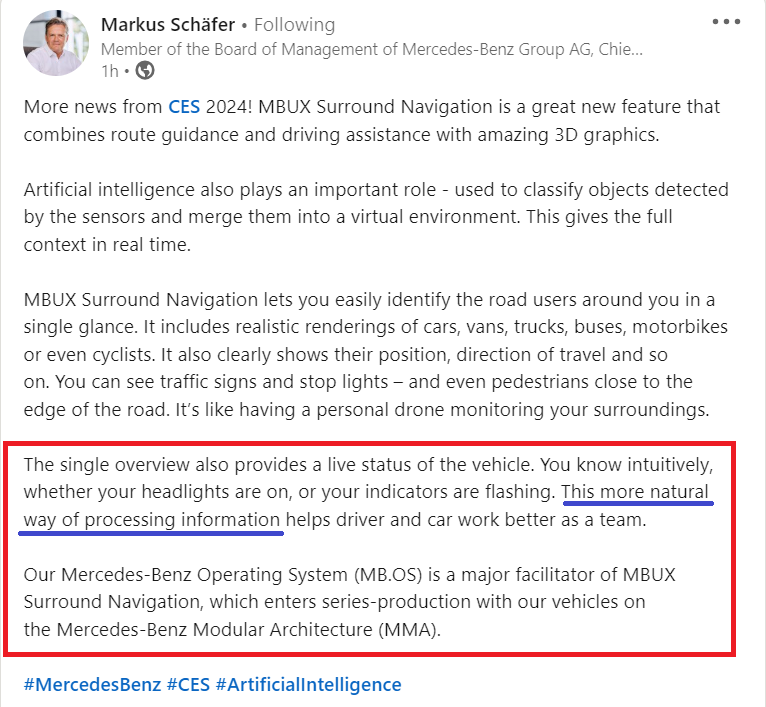
Task: Click the underlined 'way of processing information' text
Action: tap(151, 520)
